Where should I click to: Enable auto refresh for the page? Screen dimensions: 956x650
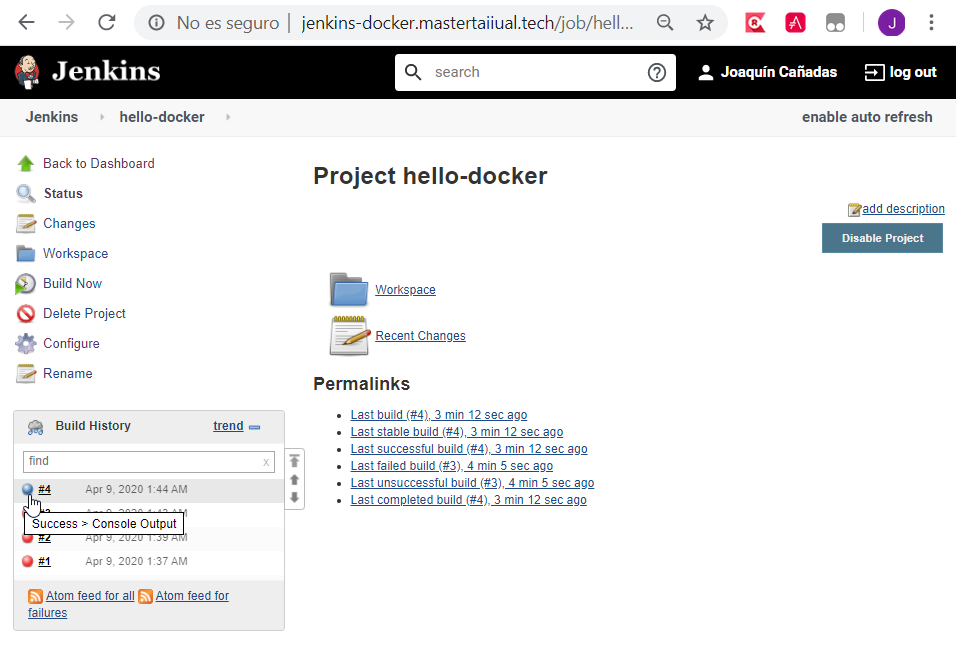[866, 117]
